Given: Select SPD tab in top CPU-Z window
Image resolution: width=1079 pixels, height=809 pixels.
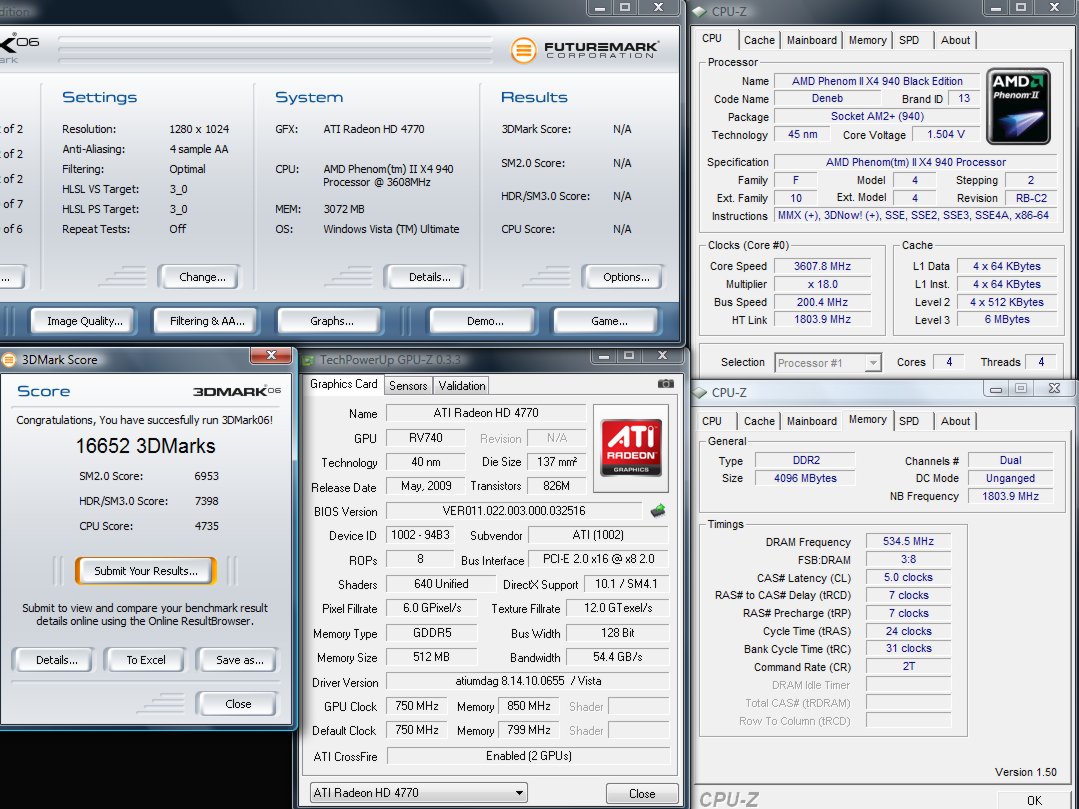Looking at the screenshot, I should click(x=909, y=41).
